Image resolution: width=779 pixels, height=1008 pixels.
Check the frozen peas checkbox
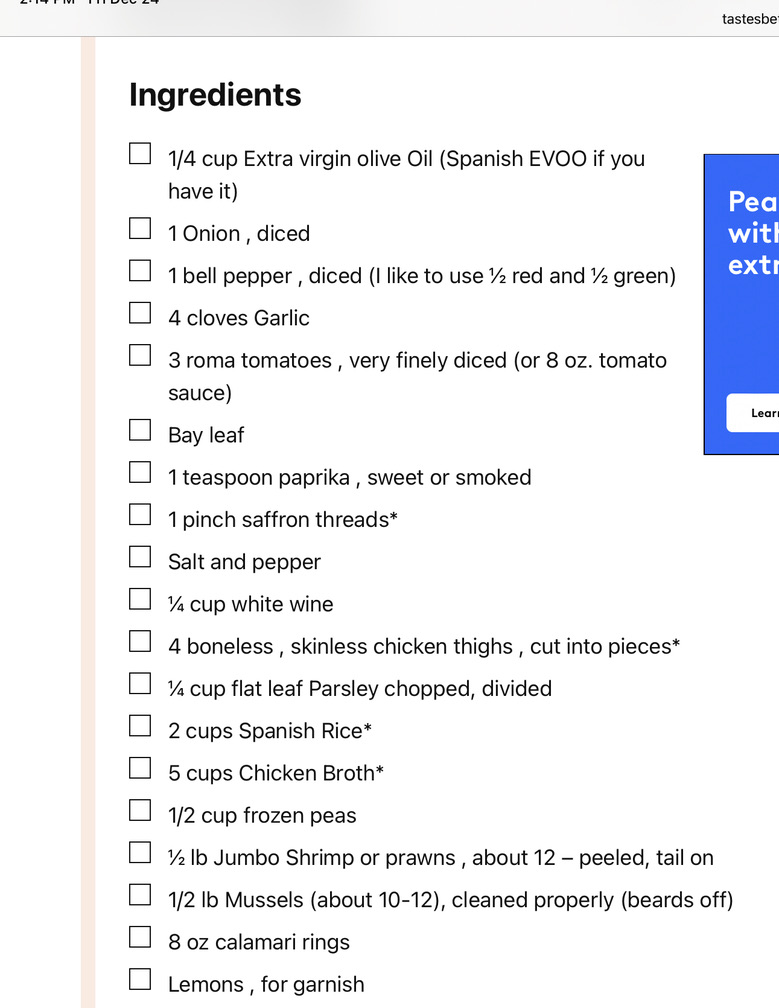[140, 811]
